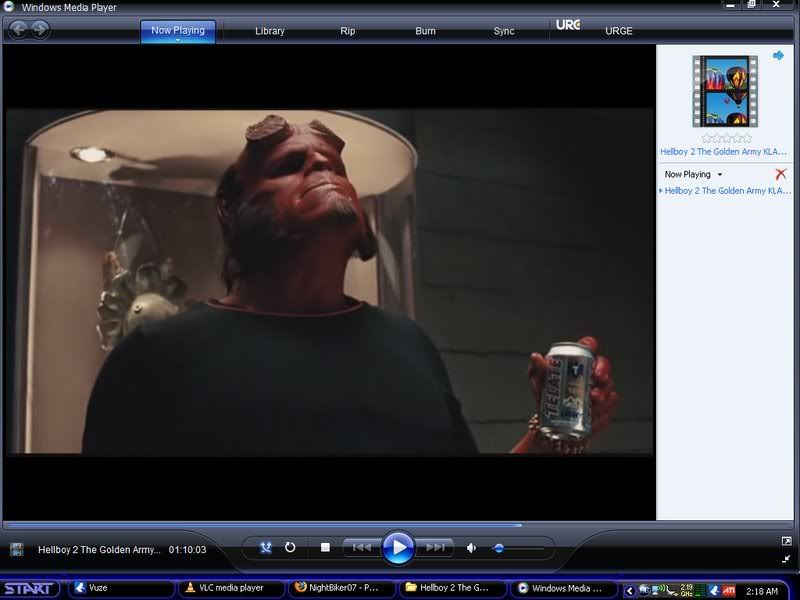Click the Hellboy 2 The Golden Army status title

click(x=99, y=549)
